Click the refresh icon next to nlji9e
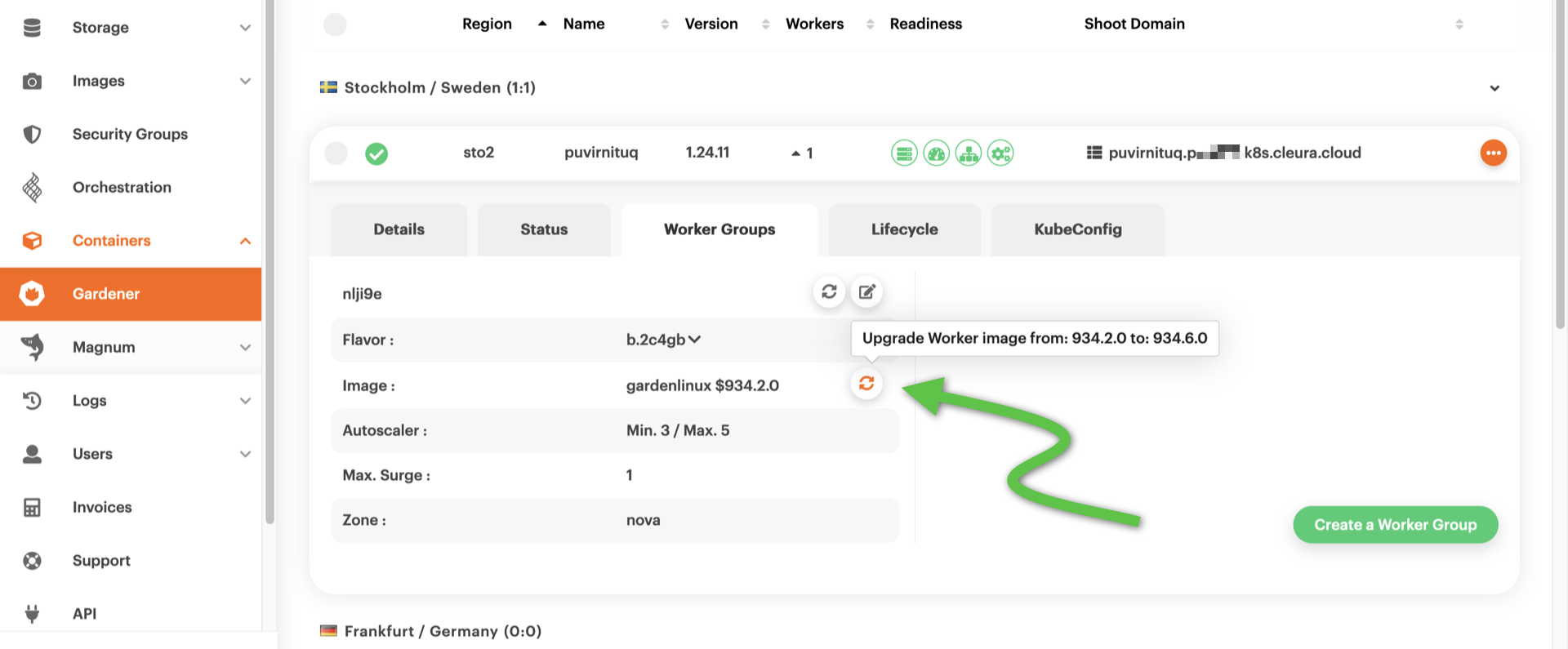 coord(829,291)
